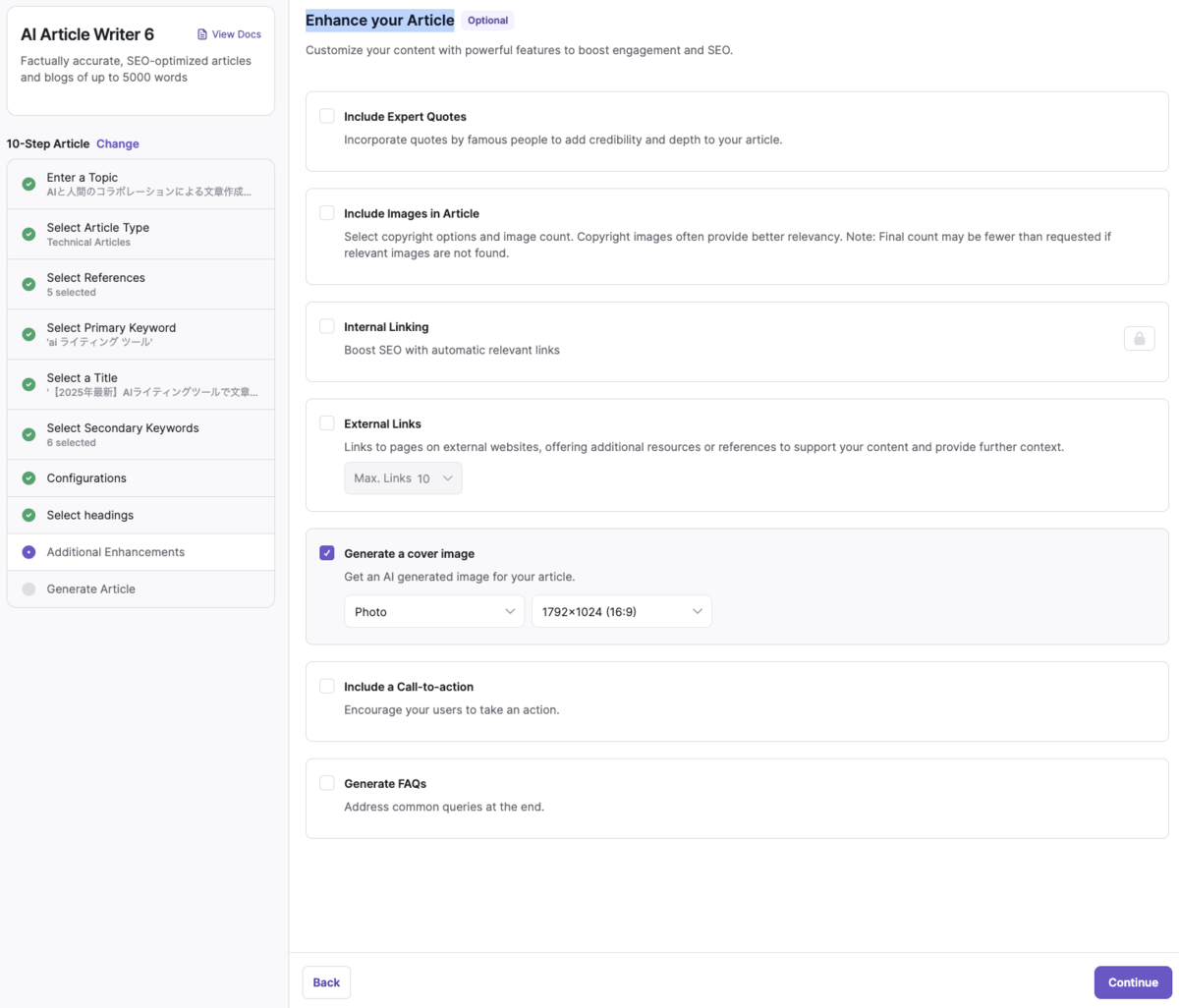The height and width of the screenshot is (1008, 1179).
Task: Enable the External Links checkbox
Action: click(327, 423)
